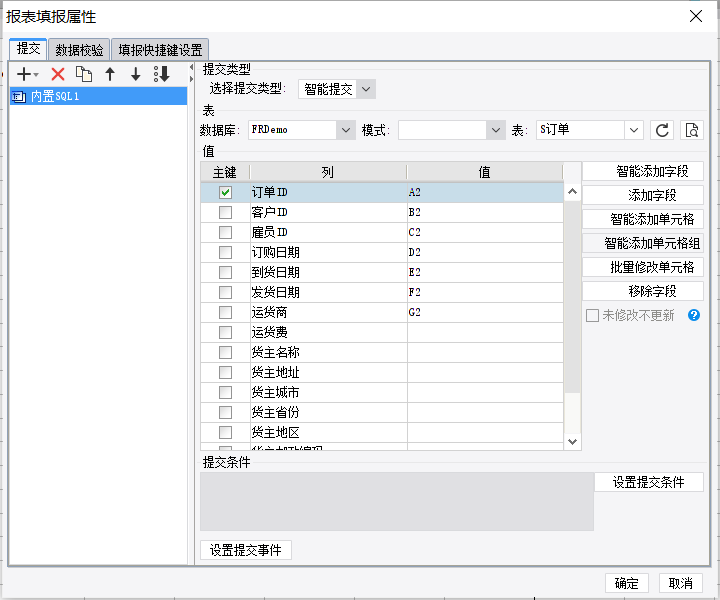Screen dimensions: 720x600
Task: Click the 智能添加单元格 button
Action: [x=643, y=219]
